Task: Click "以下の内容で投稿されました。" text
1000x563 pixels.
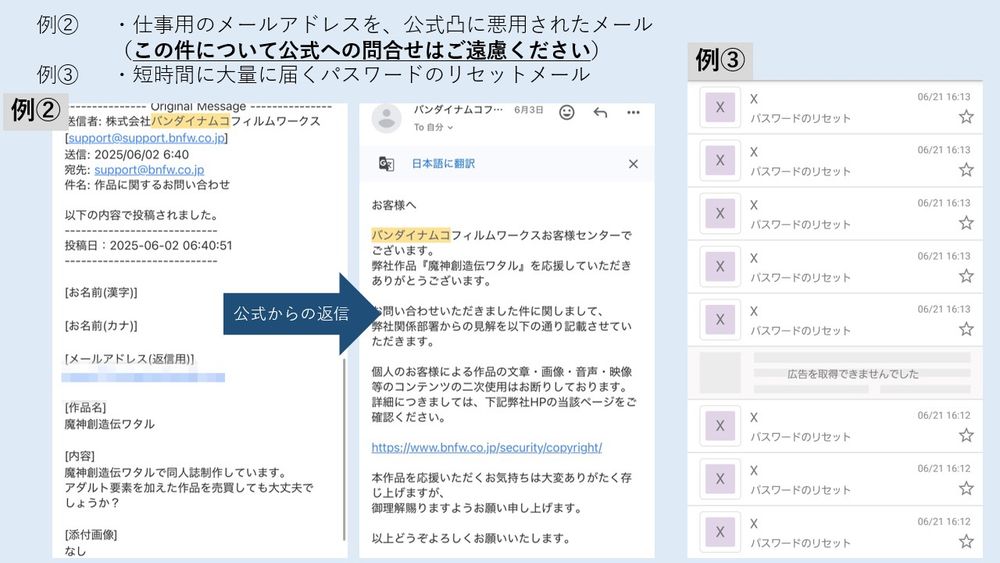Action: coord(142,215)
